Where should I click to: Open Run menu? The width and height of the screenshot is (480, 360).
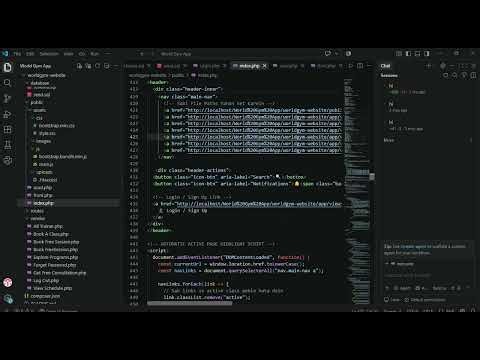95,54
